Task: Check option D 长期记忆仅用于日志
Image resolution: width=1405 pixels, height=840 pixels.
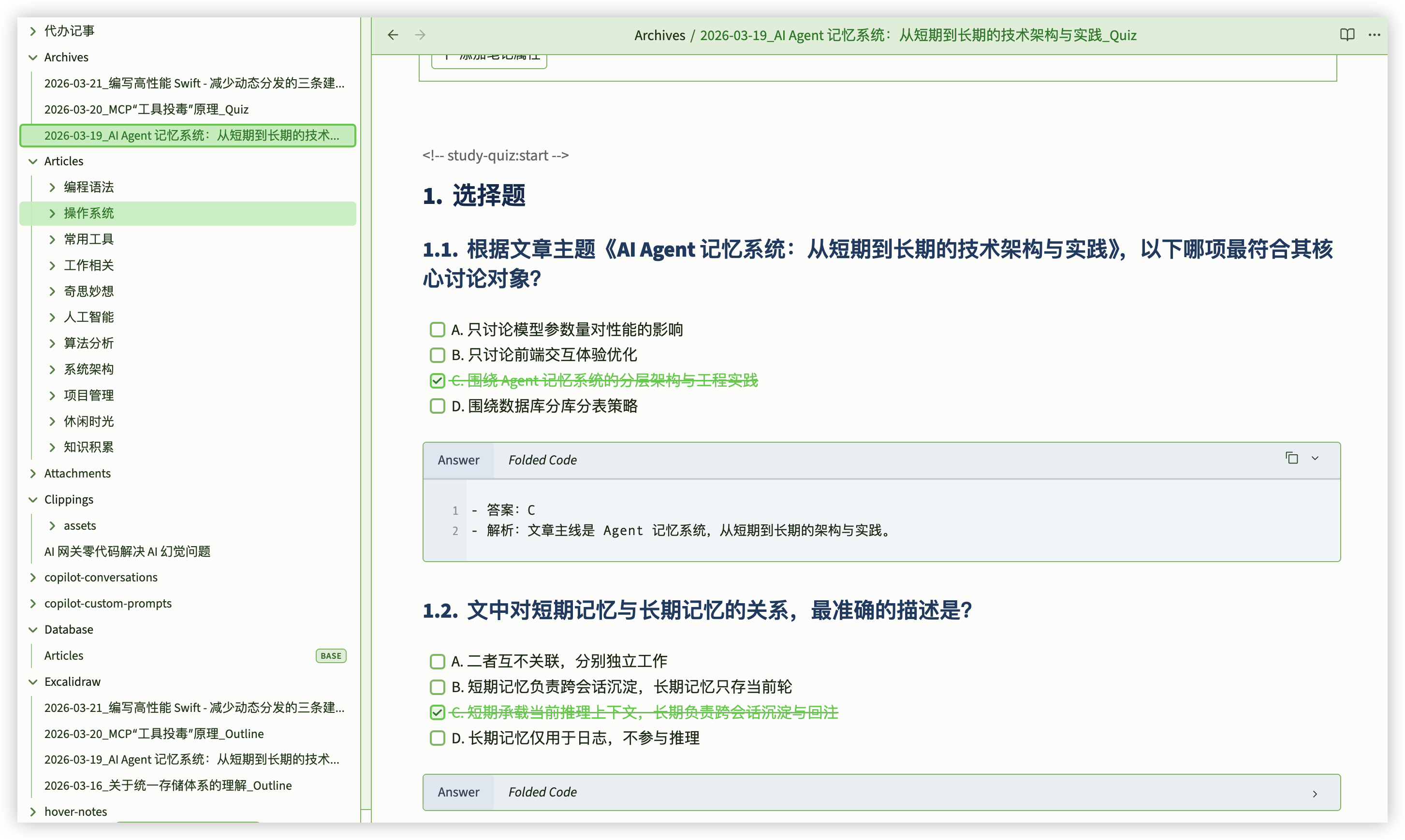Action: click(x=437, y=738)
